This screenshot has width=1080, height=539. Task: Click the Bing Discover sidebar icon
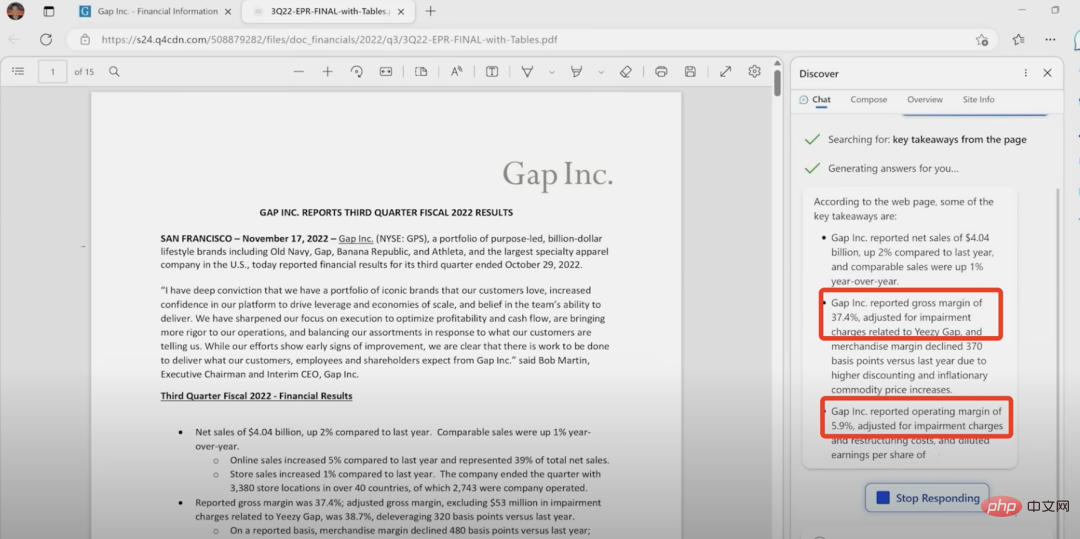click(x=1075, y=40)
